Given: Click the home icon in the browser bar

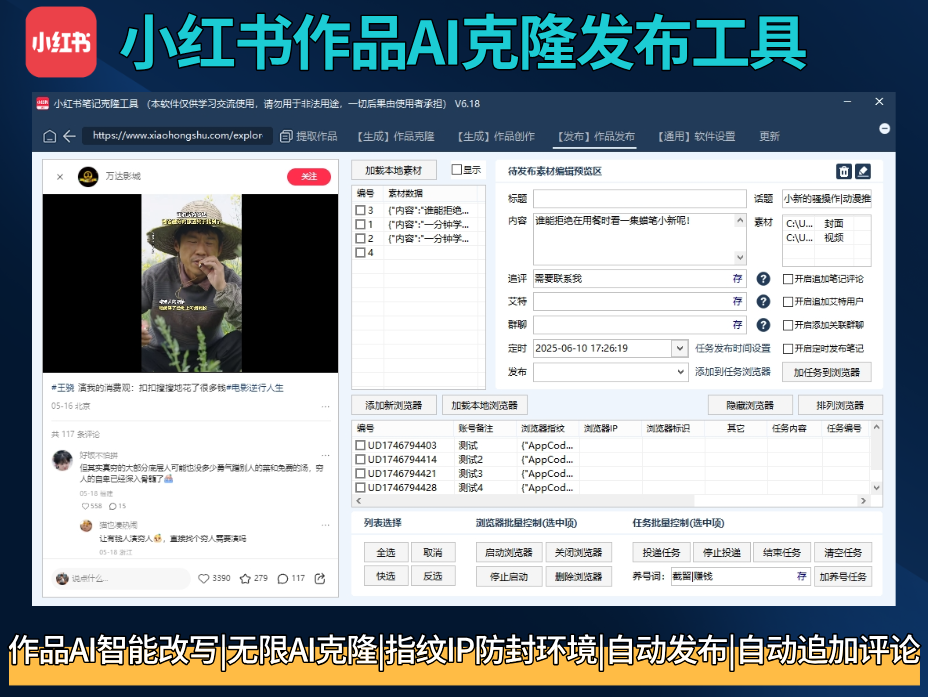Looking at the screenshot, I should coord(48,135).
